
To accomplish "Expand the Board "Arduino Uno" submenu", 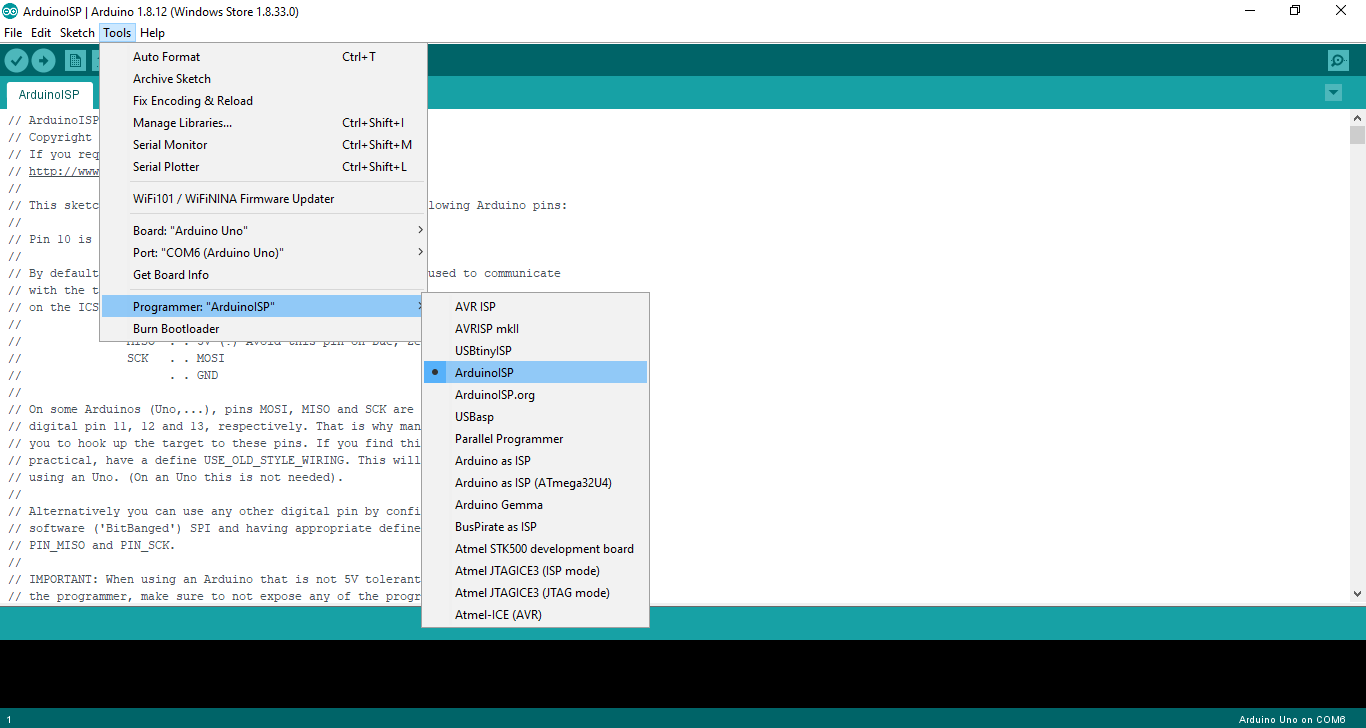I will tap(263, 231).
